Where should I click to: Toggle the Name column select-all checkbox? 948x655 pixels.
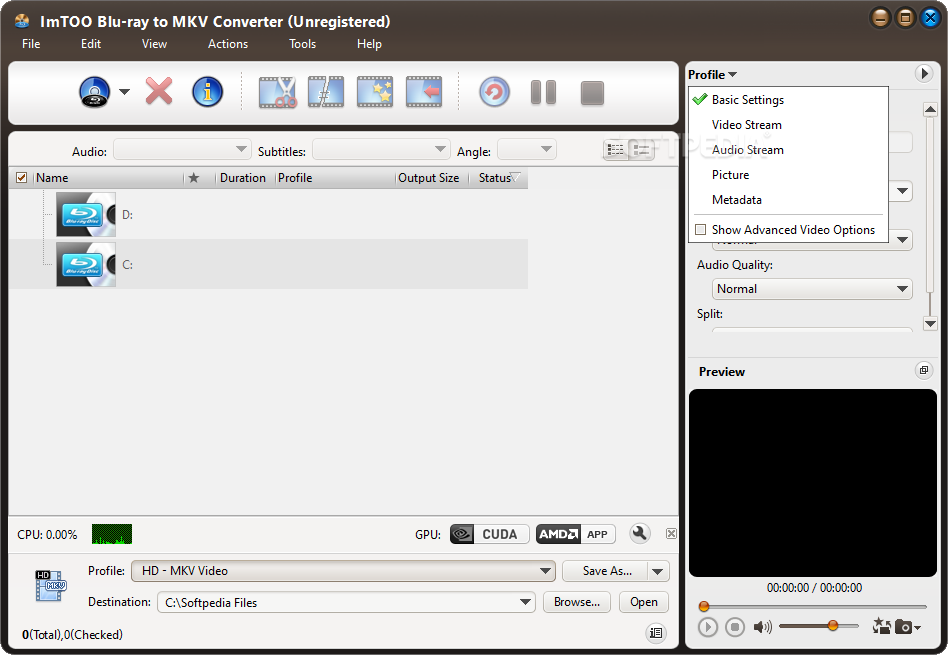[x=21, y=177]
